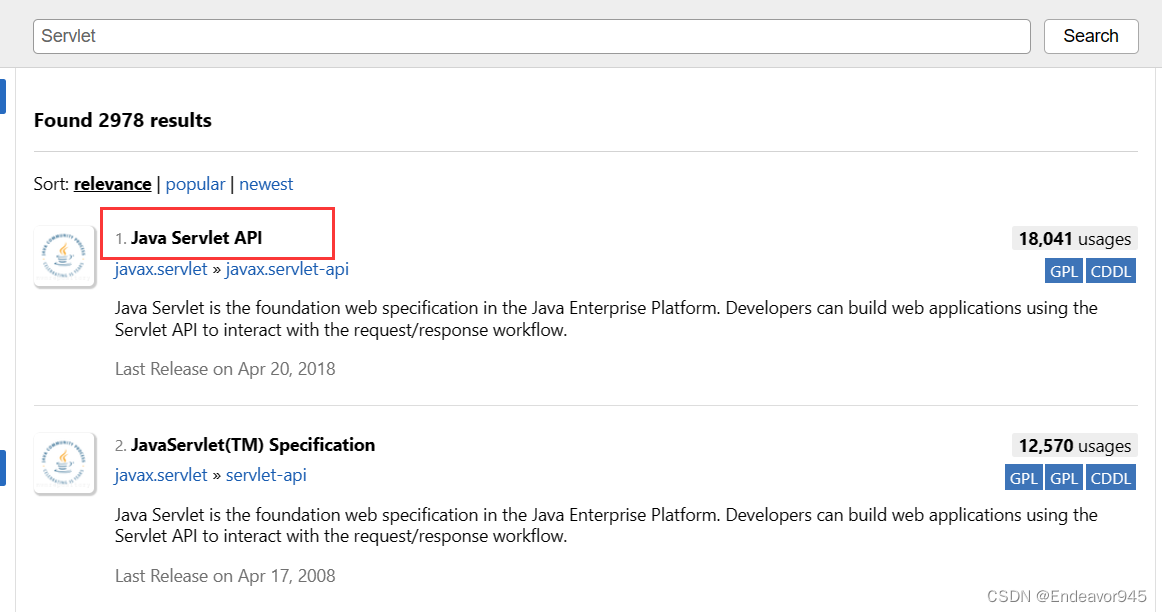1162x612 pixels.
Task: Open the javax.servlet group link in first result
Action: click(161, 269)
